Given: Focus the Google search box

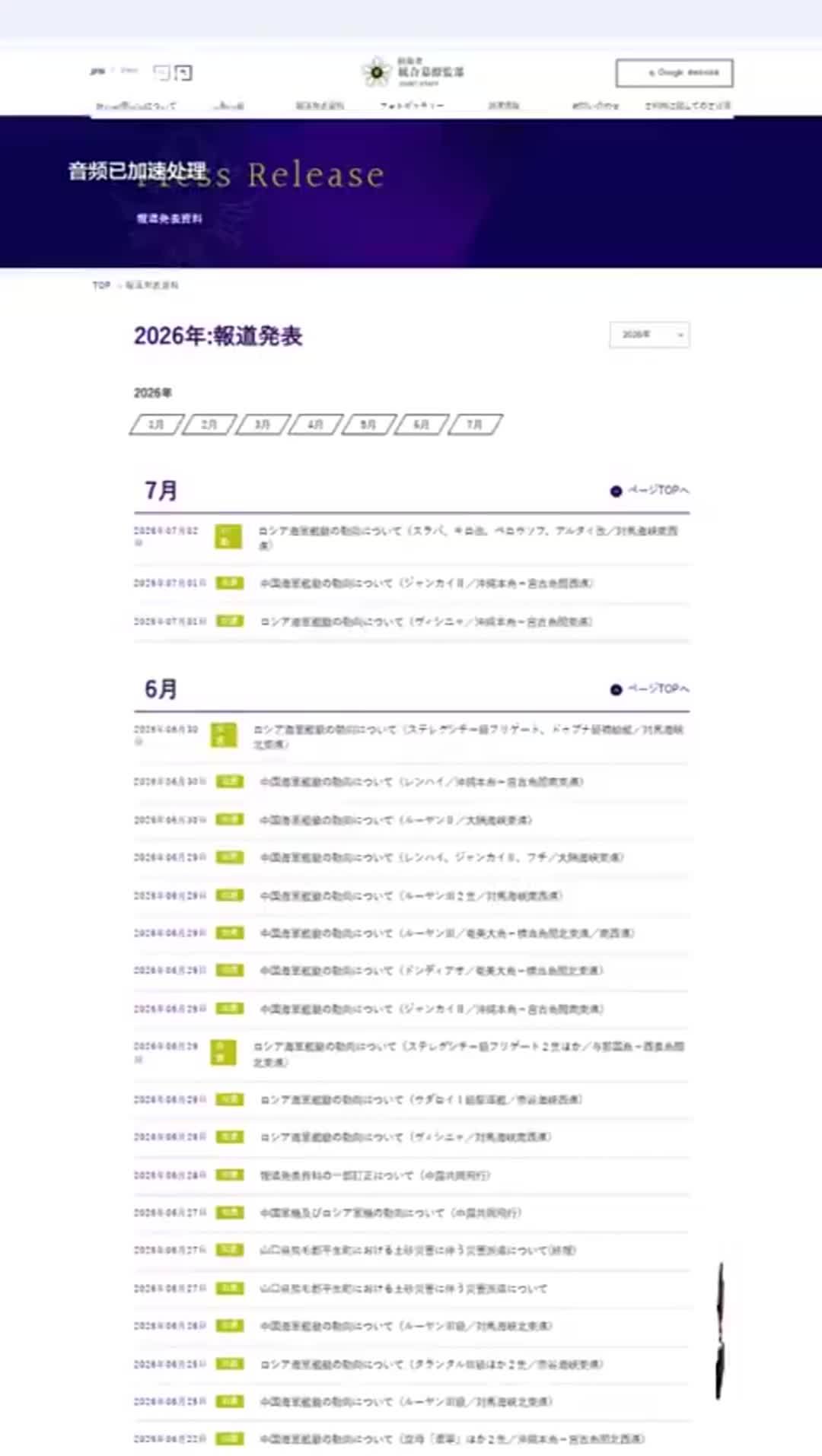Looking at the screenshot, I should pyautogui.click(x=674, y=73).
